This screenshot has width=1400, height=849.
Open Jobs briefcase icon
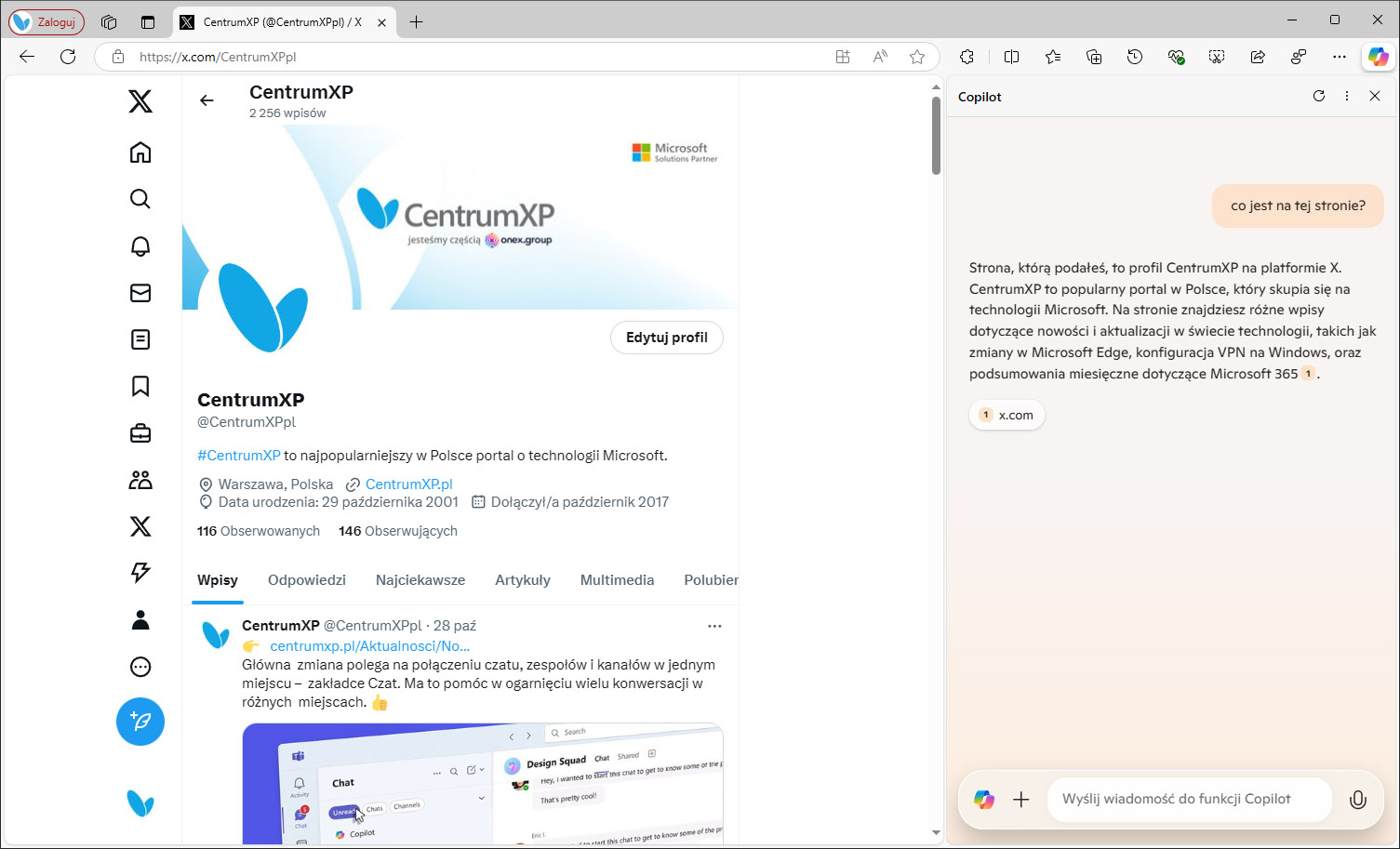tap(140, 433)
